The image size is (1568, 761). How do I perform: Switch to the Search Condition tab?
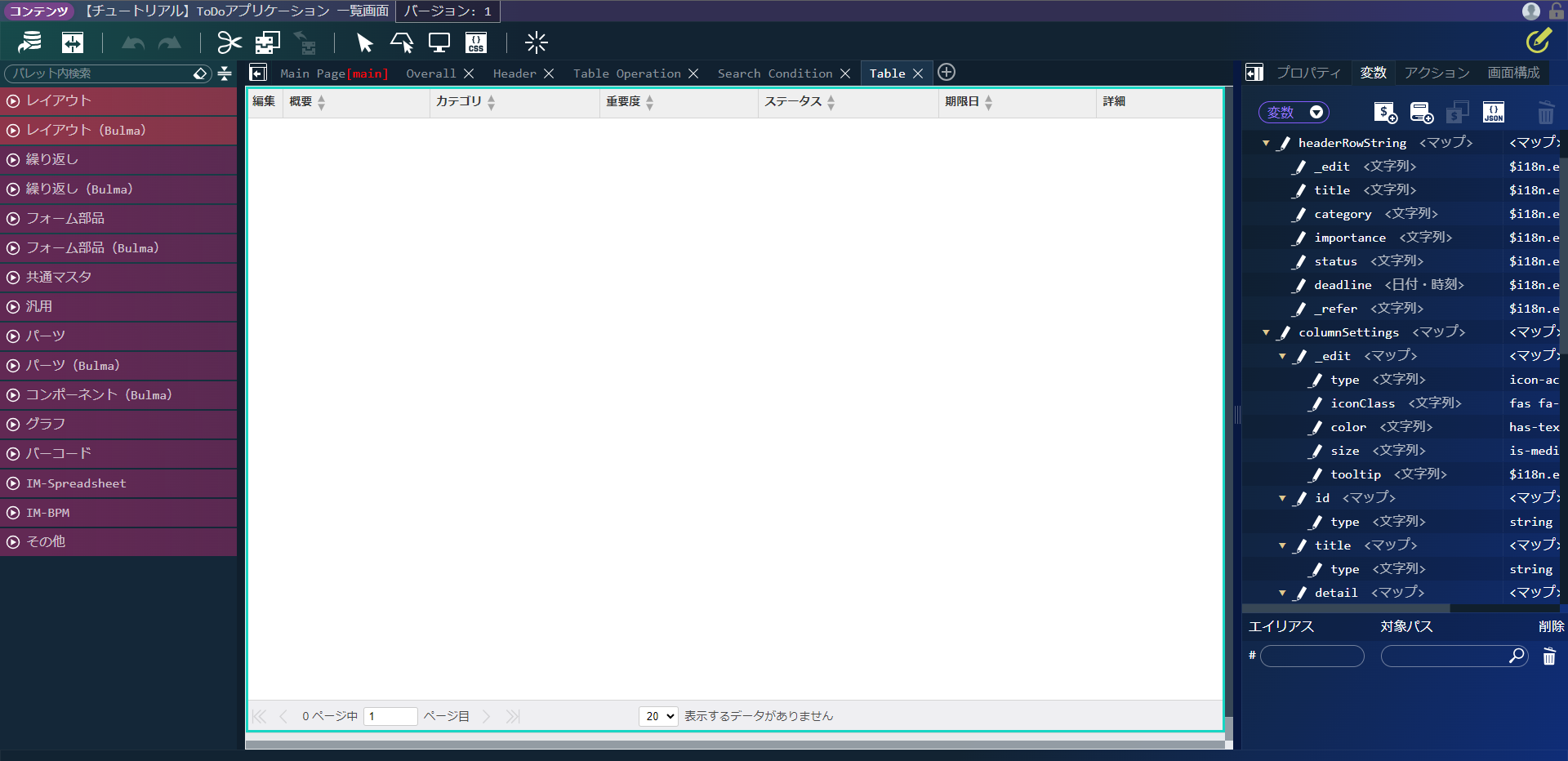775,73
